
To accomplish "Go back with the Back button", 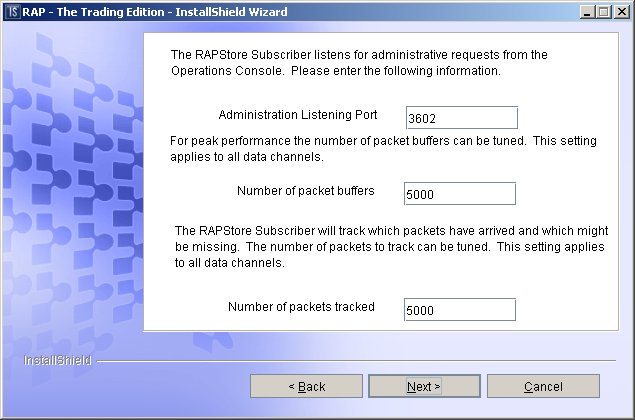I will tap(306, 386).
